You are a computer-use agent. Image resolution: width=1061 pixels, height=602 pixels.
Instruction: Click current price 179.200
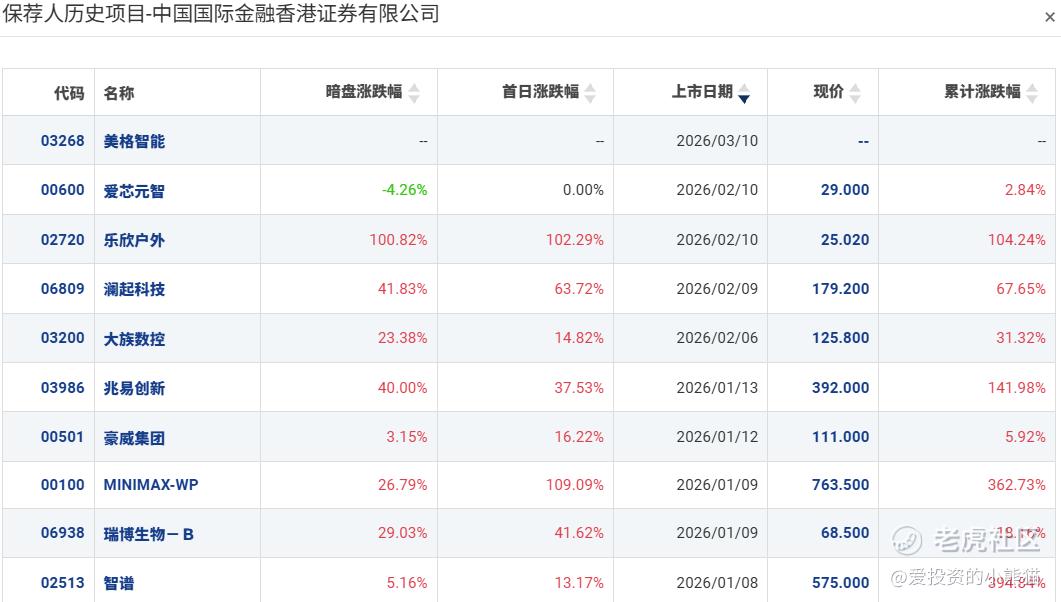coord(841,289)
